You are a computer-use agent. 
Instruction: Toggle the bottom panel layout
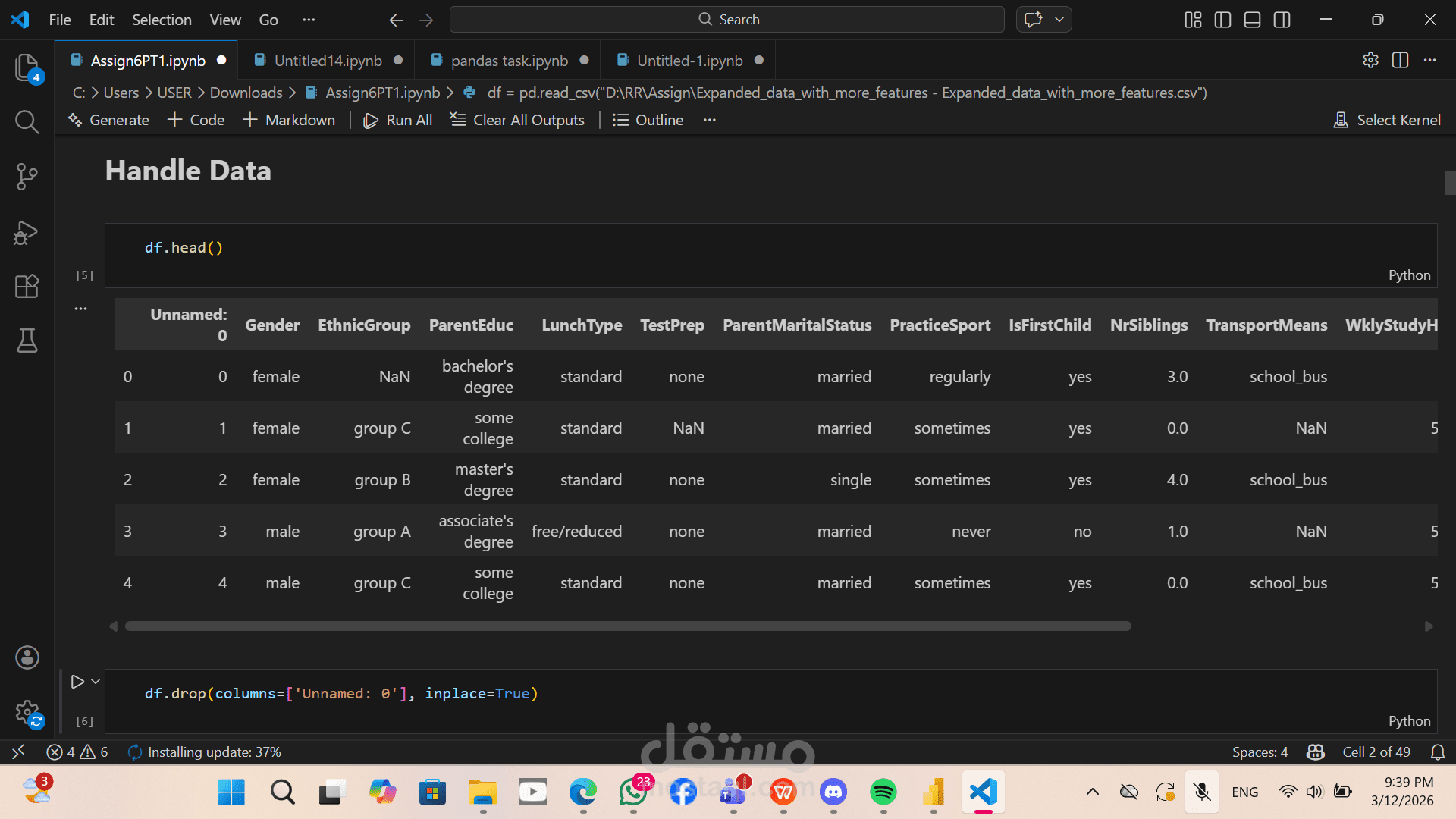click(1252, 20)
